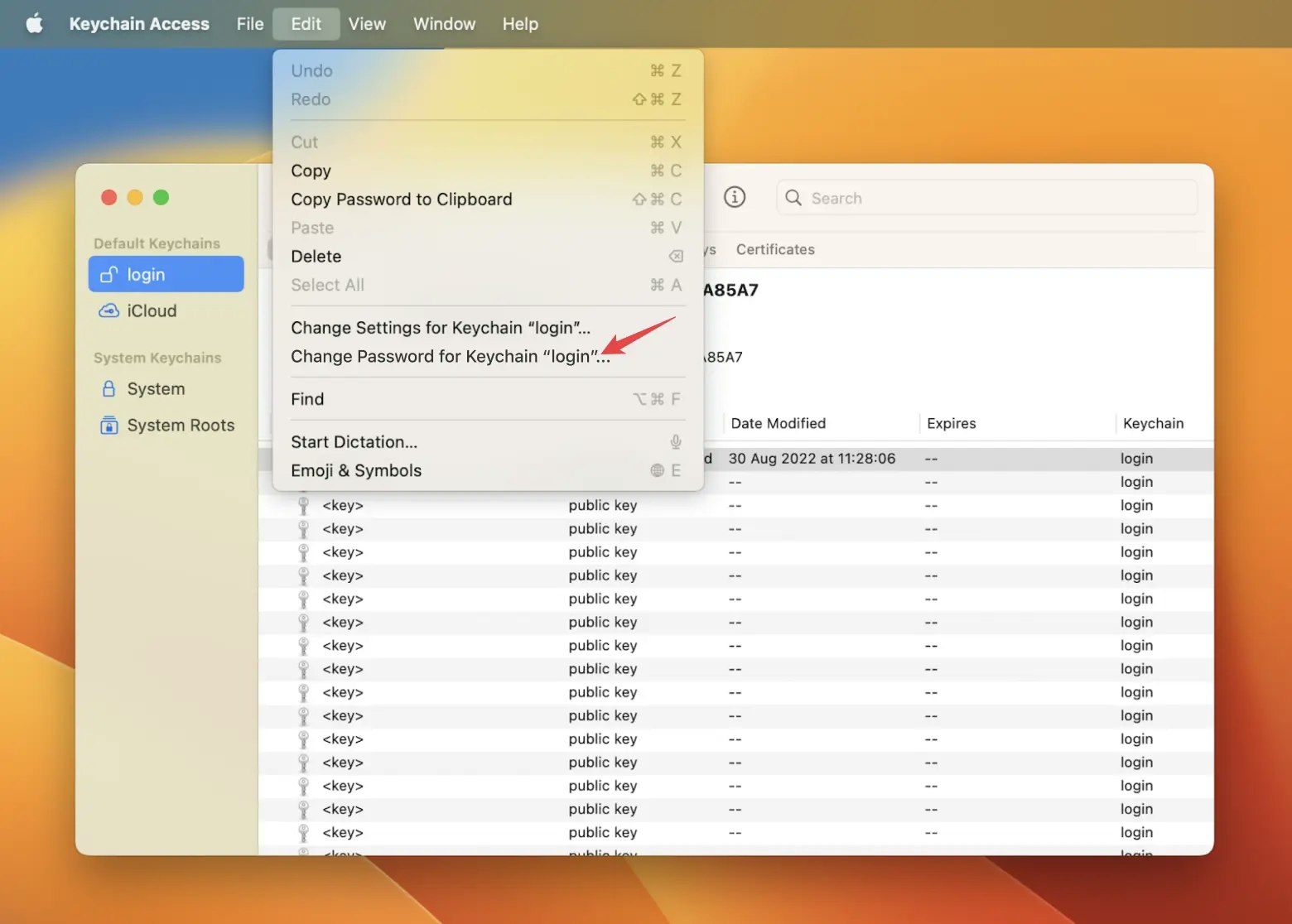This screenshot has height=924, width=1292.
Task: Choose Start Dictation menu item
Action: [x=488, y=442]
